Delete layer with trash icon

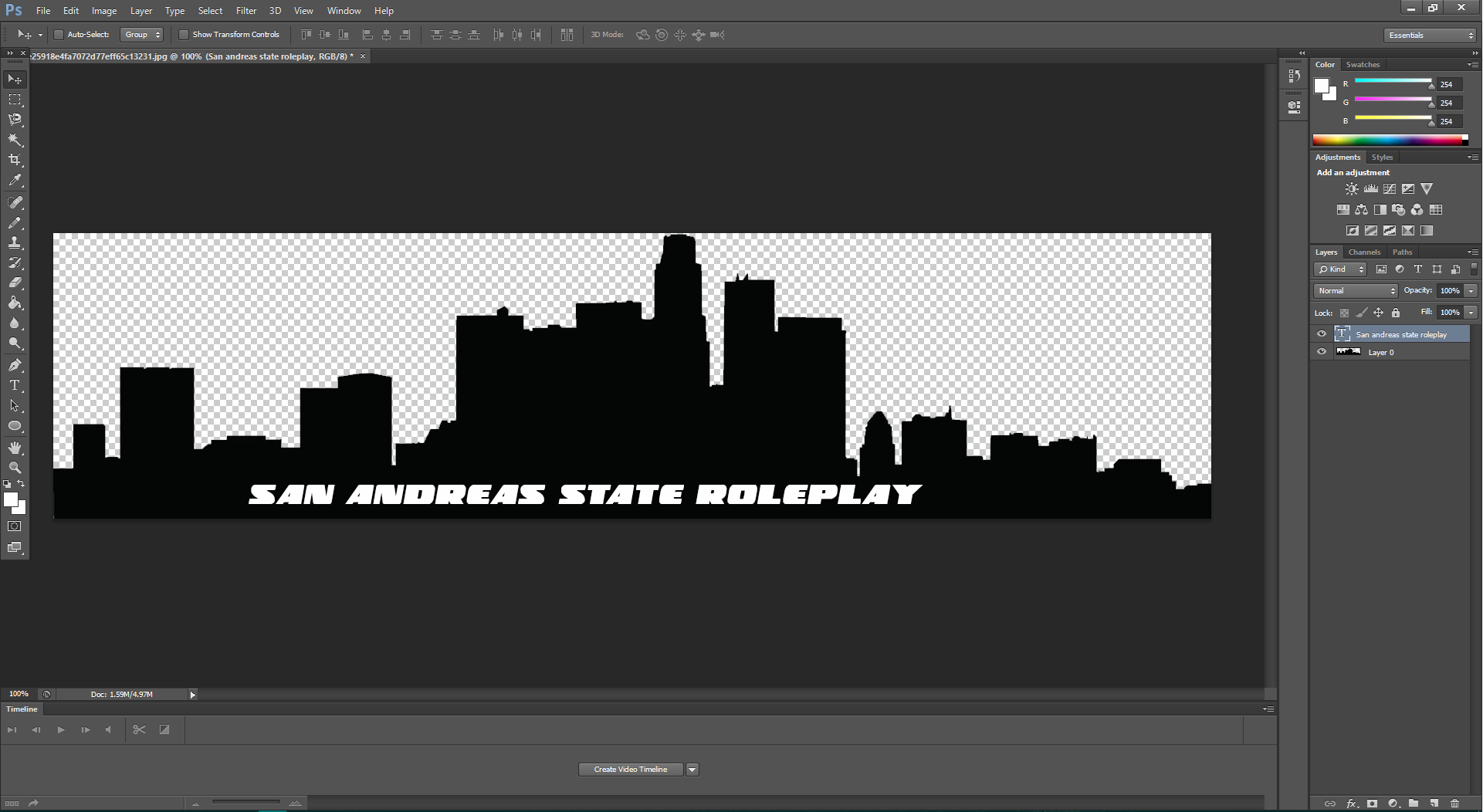coord(1454,804)
